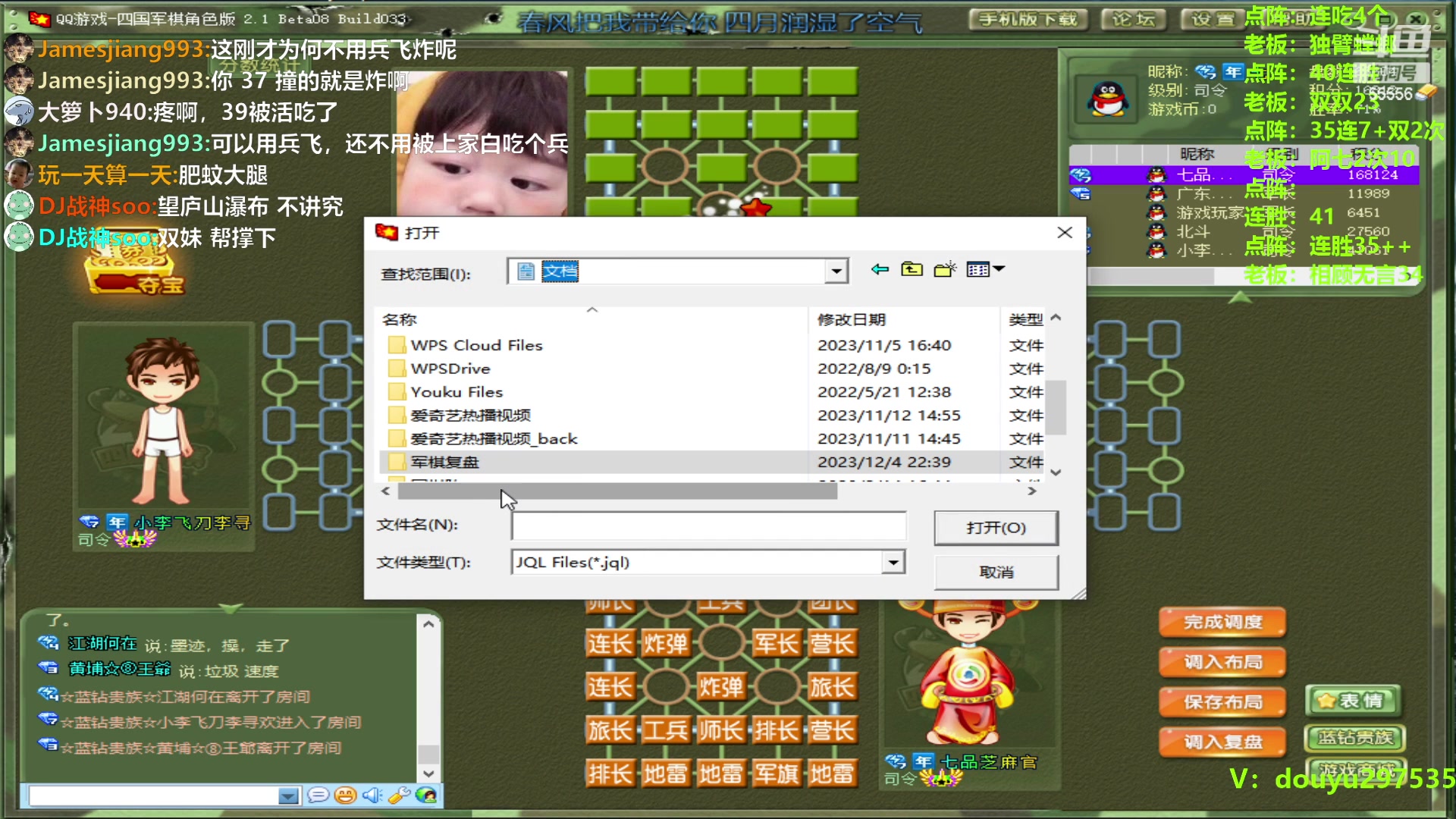
Task: Click the horizontal scrollbar thumb in file list
Action: pyautogui.click(x=617, y=491)
